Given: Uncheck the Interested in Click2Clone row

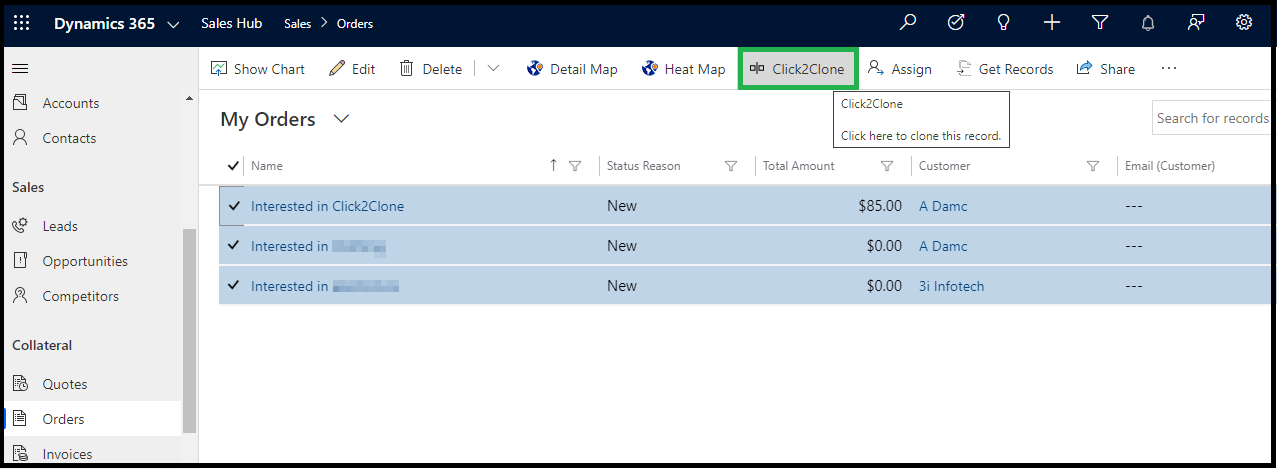Looking at the screenshot, I should [234, 206].
